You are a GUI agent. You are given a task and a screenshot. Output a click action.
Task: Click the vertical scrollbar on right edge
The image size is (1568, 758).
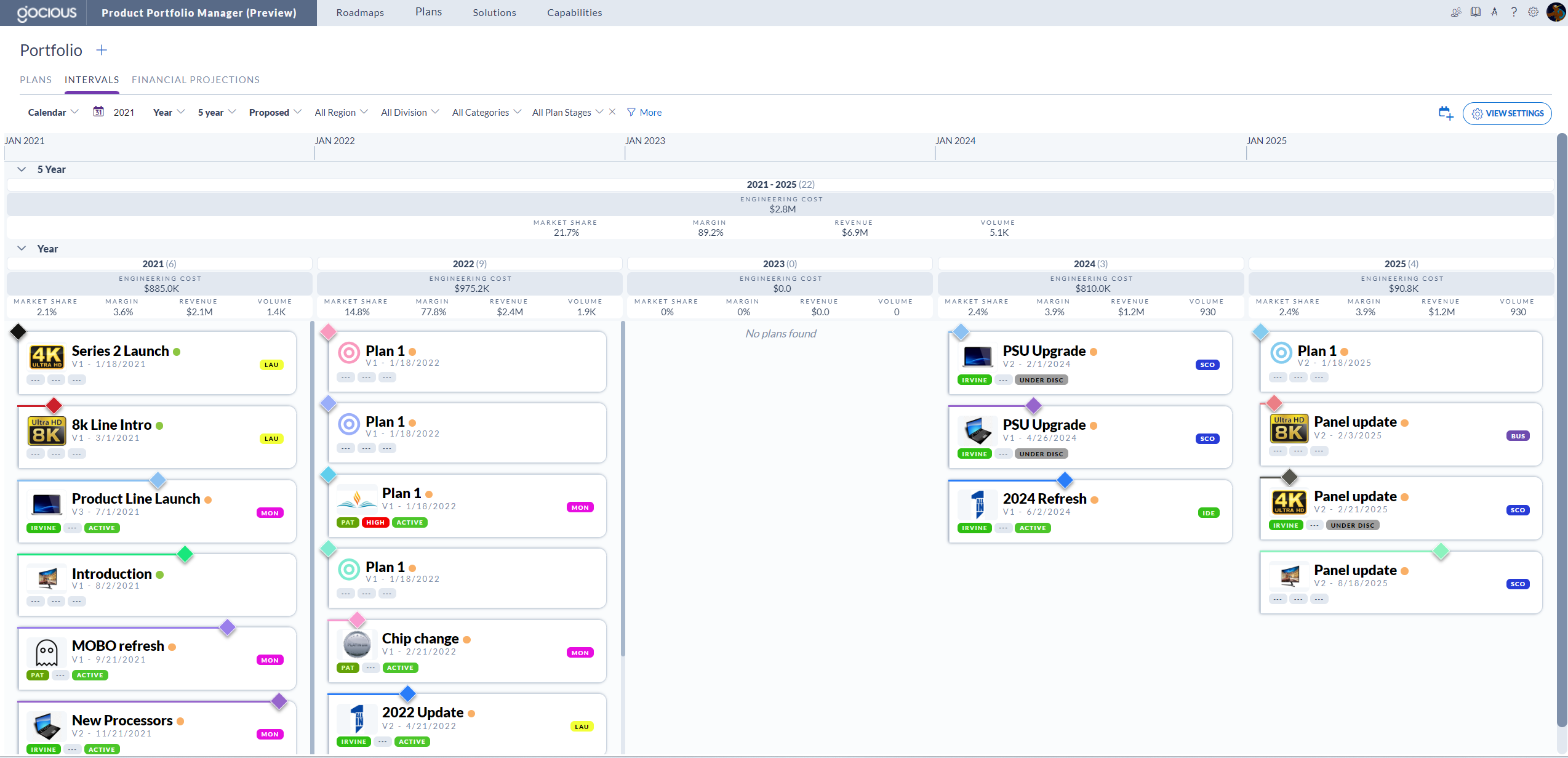[1562, 431]
